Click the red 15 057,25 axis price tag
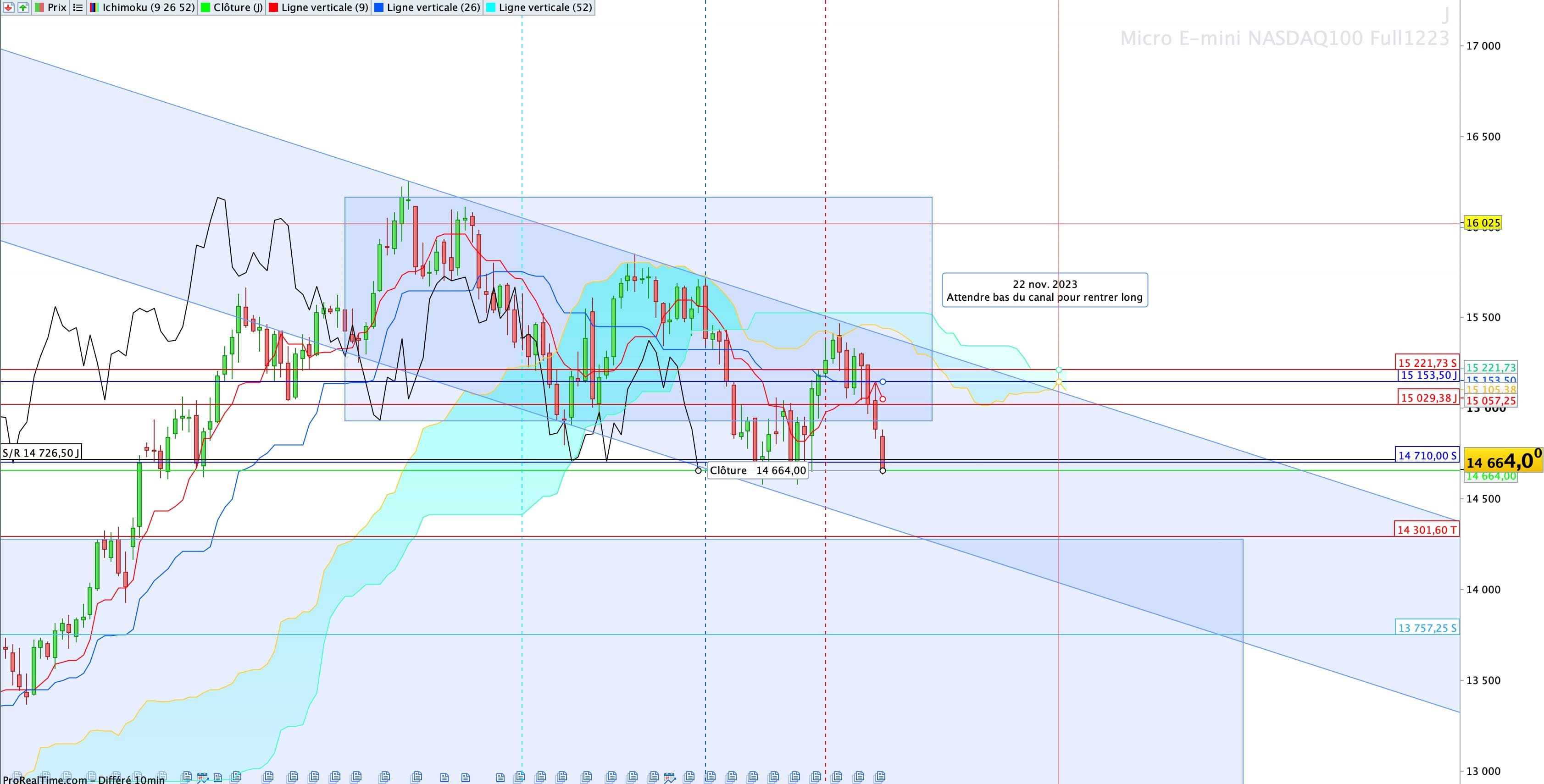 coord(1491,401)
